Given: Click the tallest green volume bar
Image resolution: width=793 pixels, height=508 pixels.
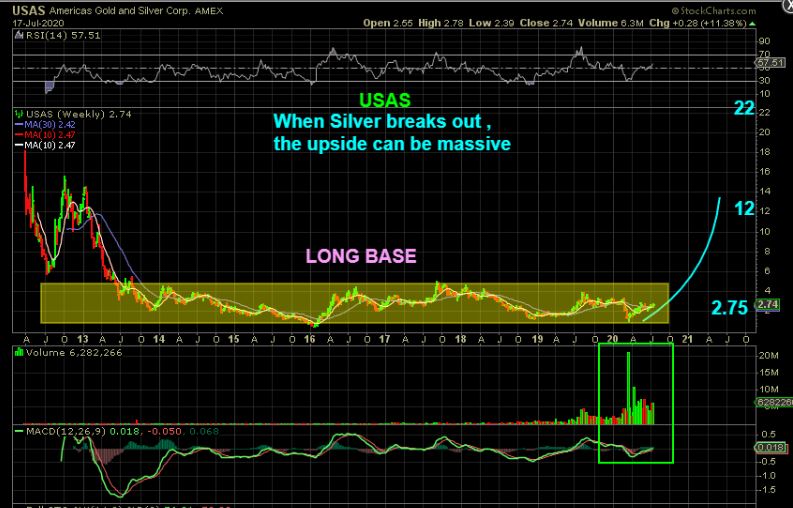Looking at the screenshot, I should pos(629,388).
